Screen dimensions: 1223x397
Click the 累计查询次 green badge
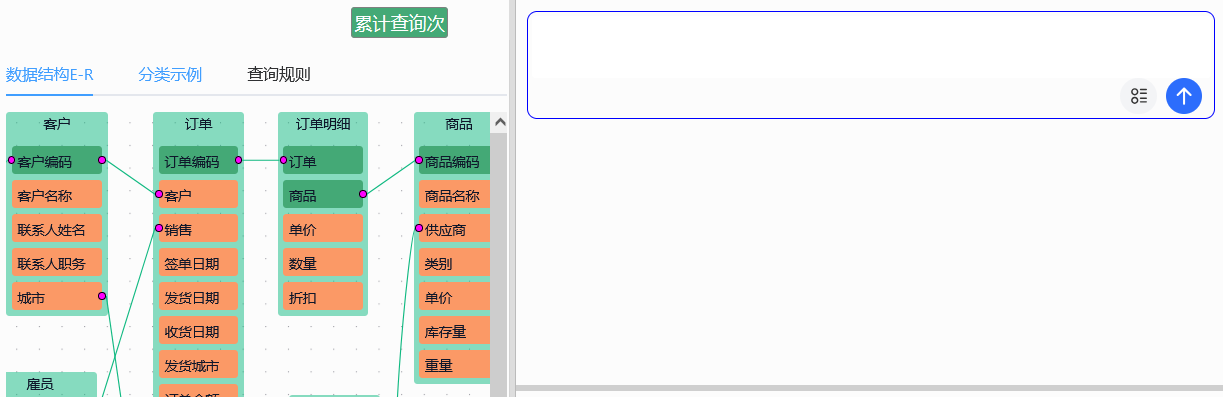399,23
